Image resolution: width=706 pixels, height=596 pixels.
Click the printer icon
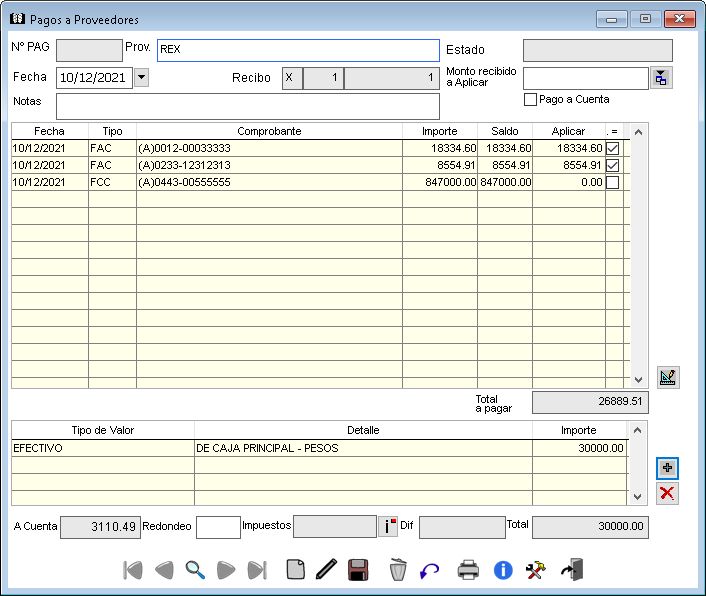(468, 570)
